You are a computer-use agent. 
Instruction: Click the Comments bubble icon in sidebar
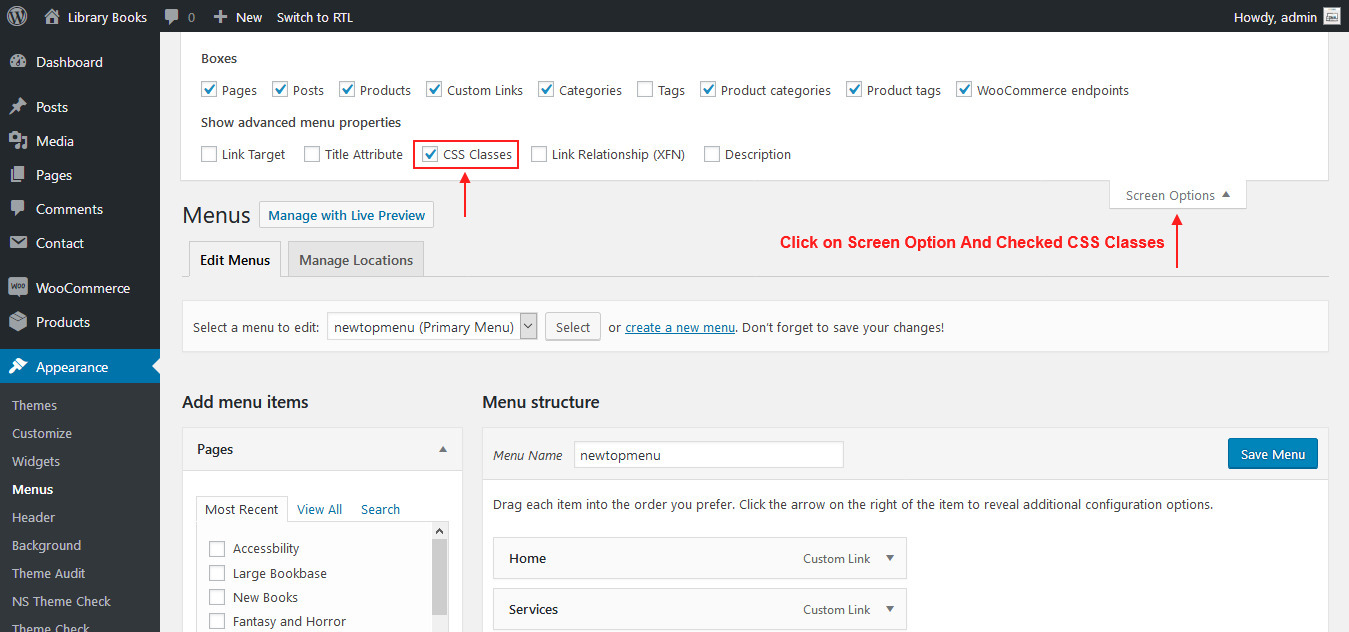tap(18, 209)
